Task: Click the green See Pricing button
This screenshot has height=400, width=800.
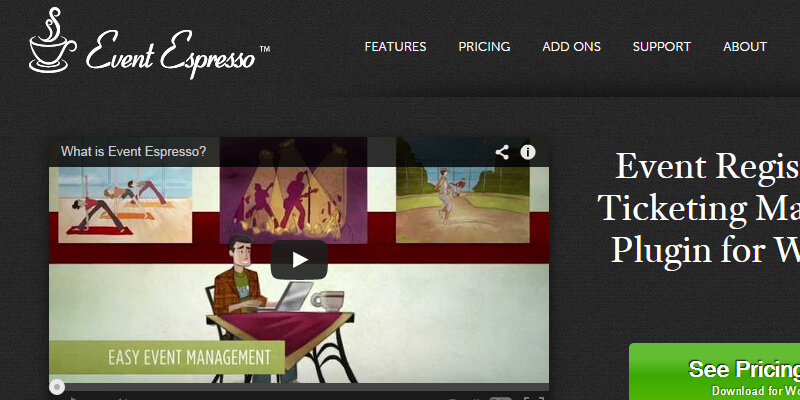Action: pyautogui.click(x=714, y=371)
